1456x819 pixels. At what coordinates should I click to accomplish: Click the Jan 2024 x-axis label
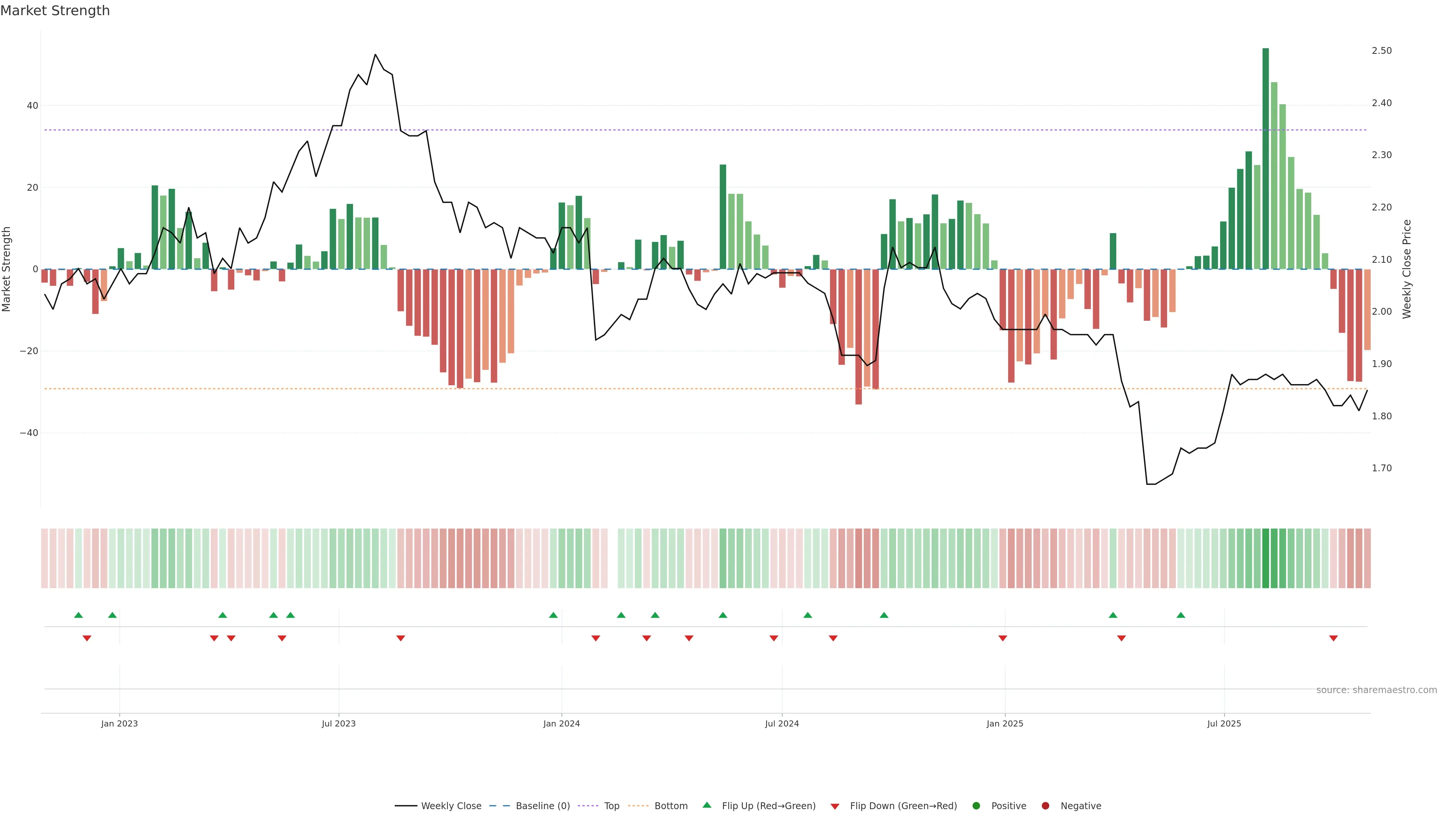[561, 723]
